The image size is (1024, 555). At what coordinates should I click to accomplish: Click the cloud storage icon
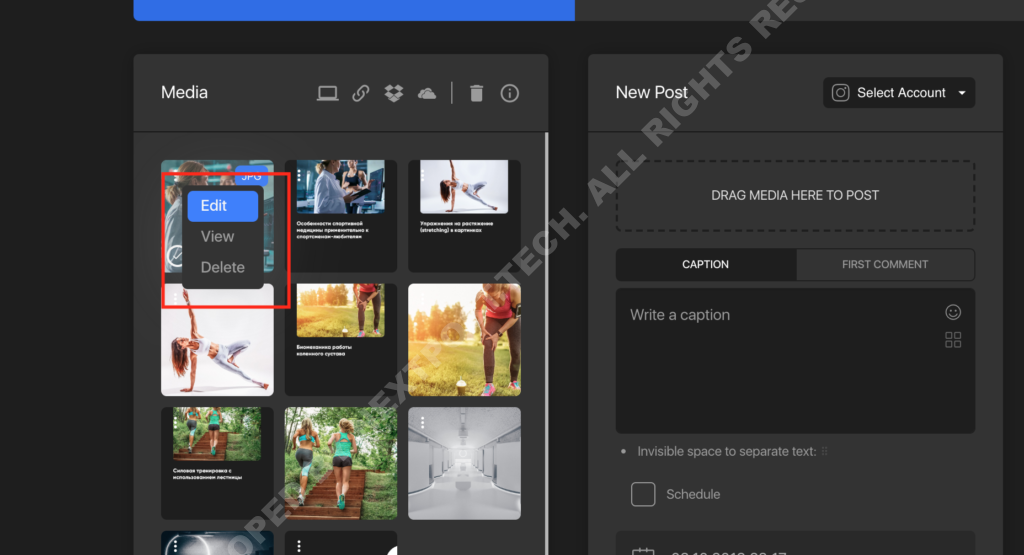(x=427, y=93)
